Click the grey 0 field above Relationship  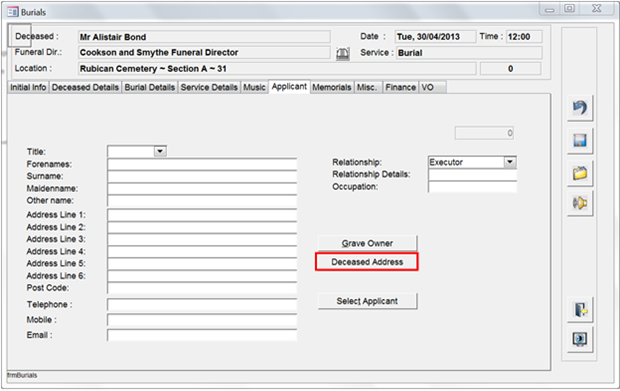pyautogui.click(x=484, y=133)
